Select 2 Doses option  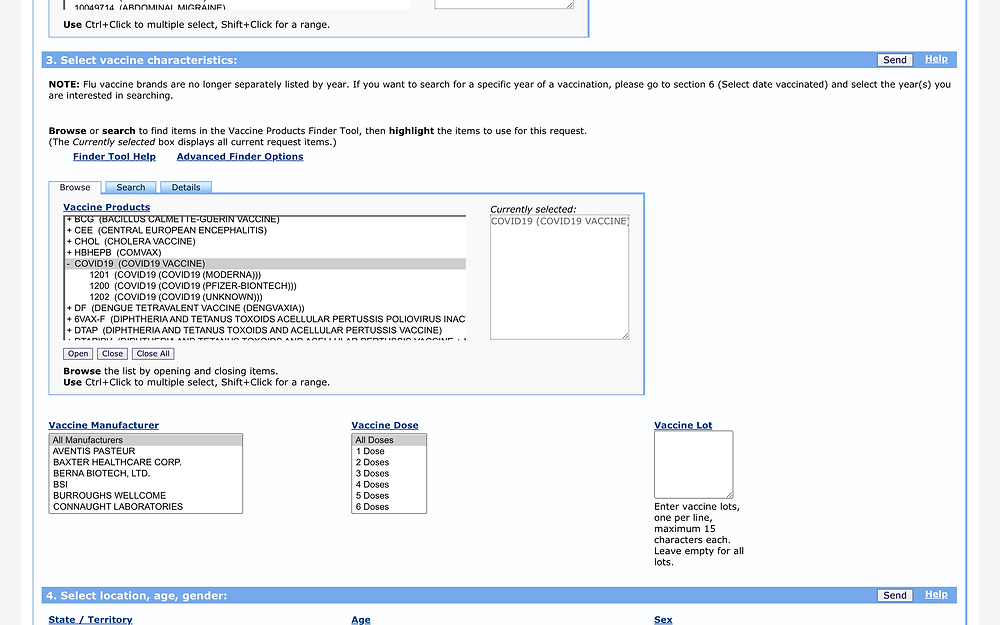(x=389, y=462)
